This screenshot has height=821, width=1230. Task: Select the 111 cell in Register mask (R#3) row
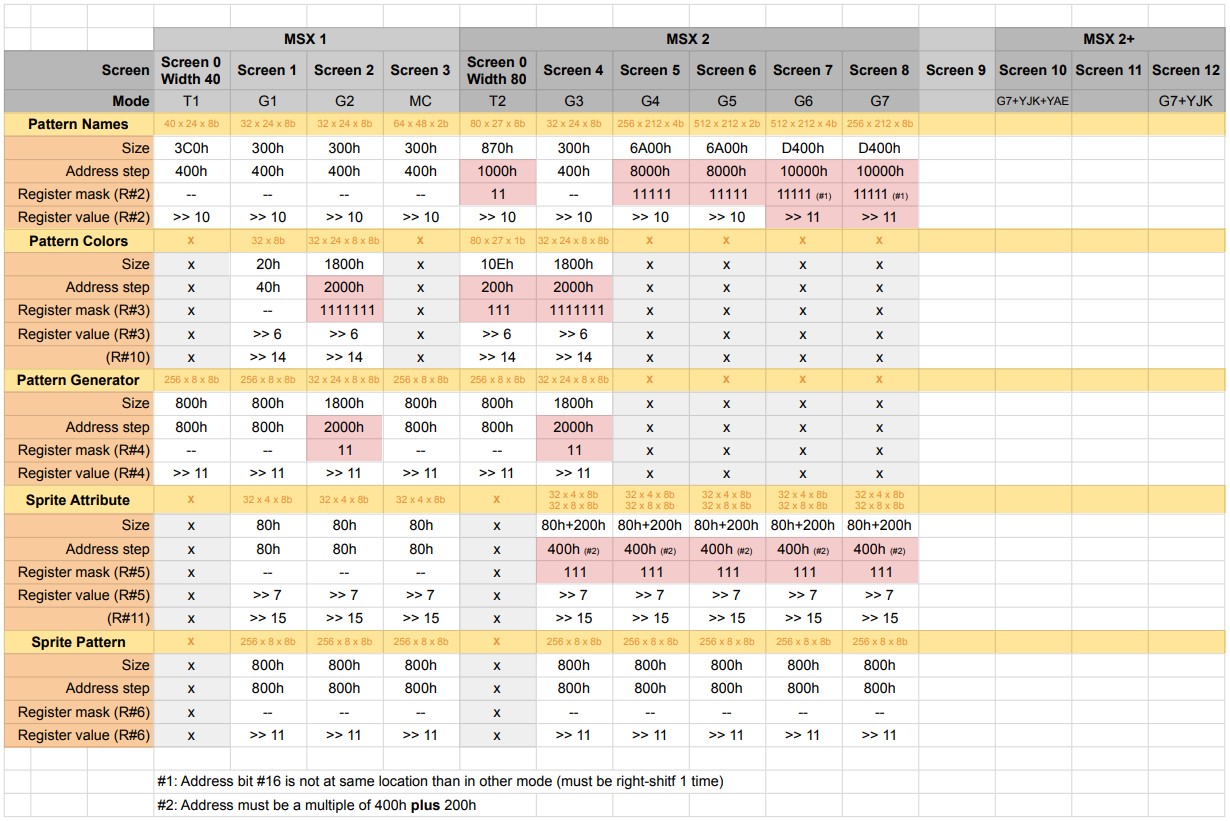497,310
